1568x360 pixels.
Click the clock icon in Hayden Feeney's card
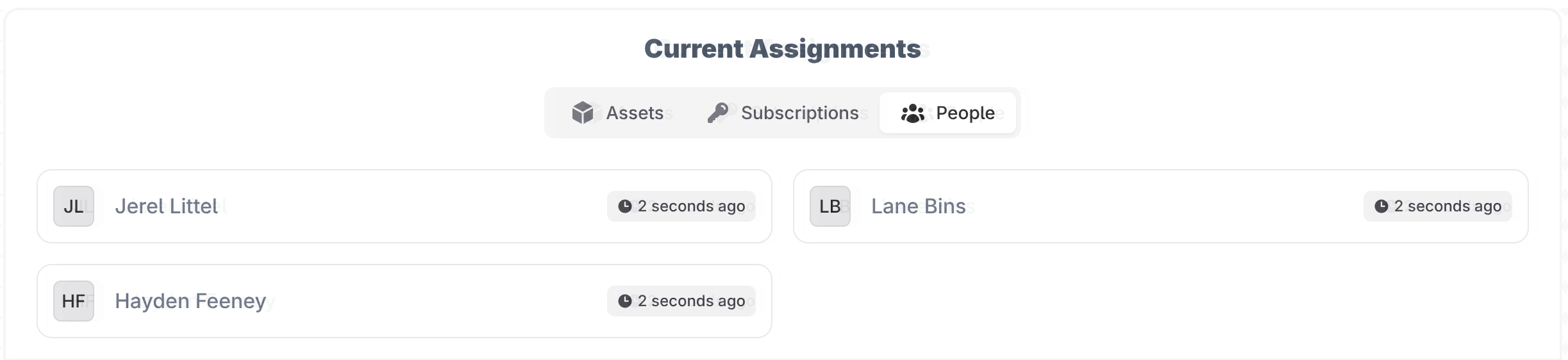pos(625,301)
